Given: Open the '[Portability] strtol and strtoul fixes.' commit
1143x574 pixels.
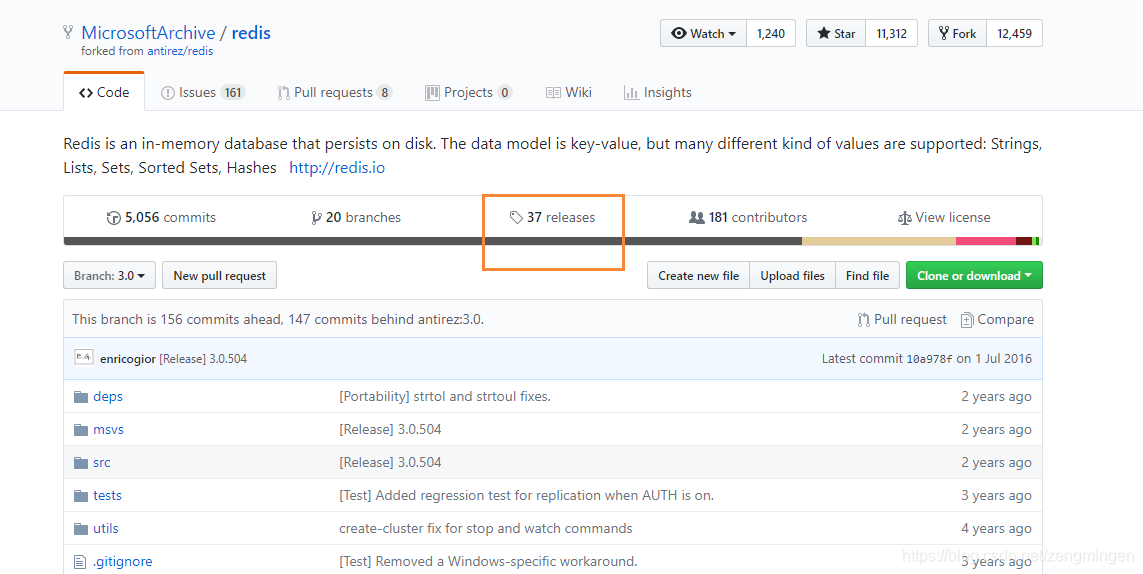Looking at the screenshot, I should point(445,397).
